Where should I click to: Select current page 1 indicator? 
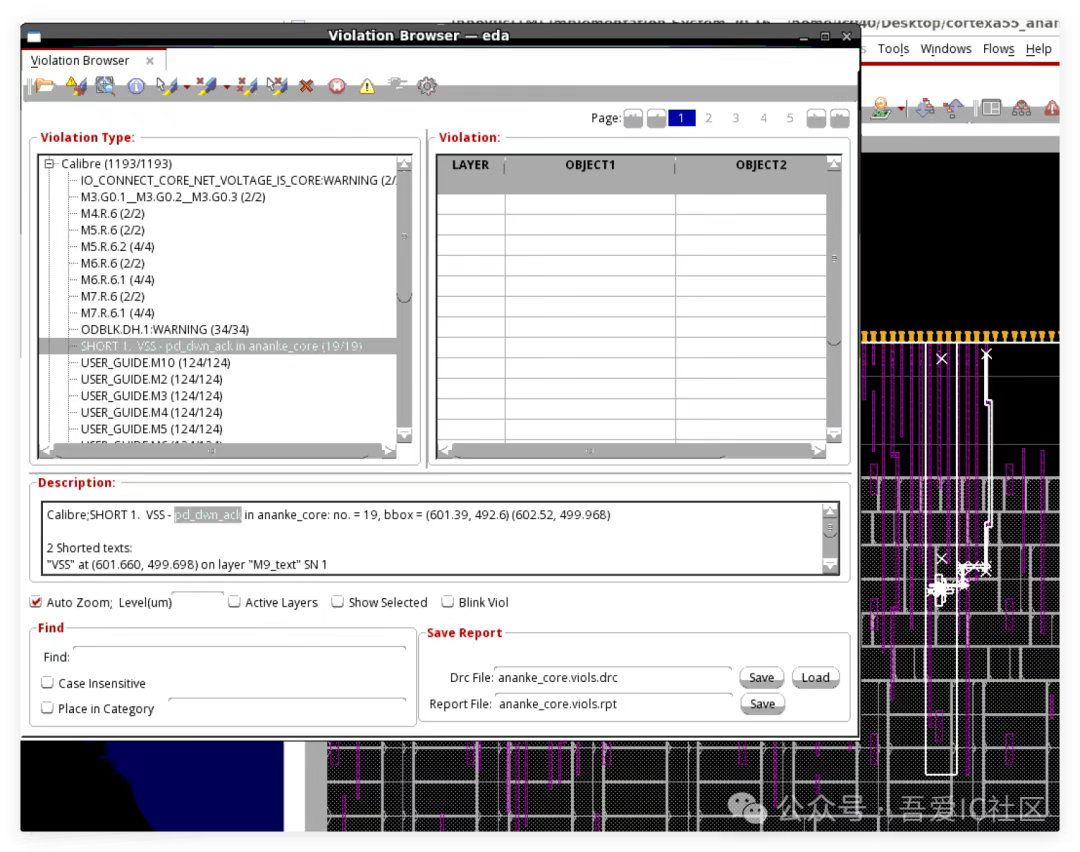point(682,118)
